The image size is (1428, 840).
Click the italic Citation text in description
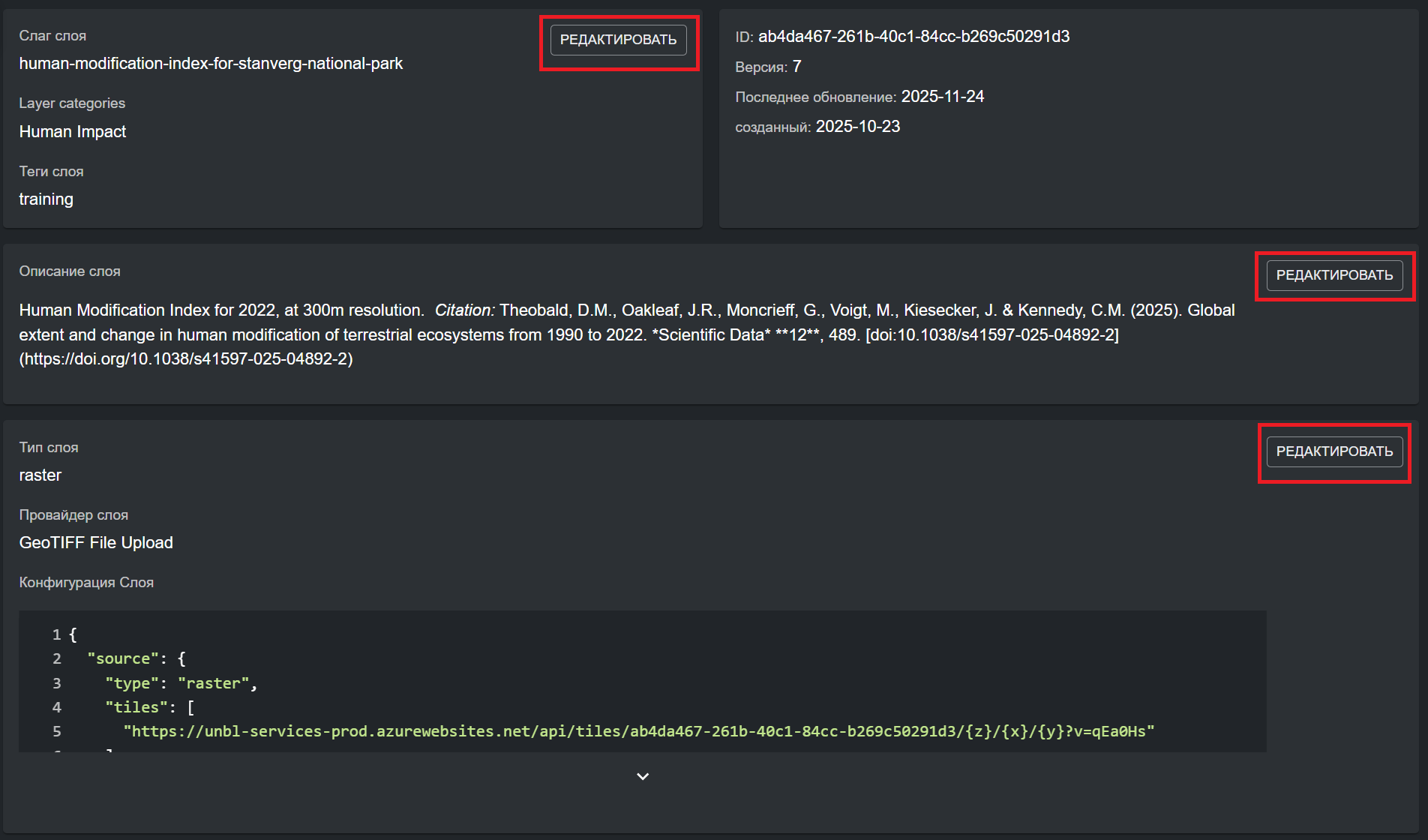pyautogui.click(x=464, y=310)
